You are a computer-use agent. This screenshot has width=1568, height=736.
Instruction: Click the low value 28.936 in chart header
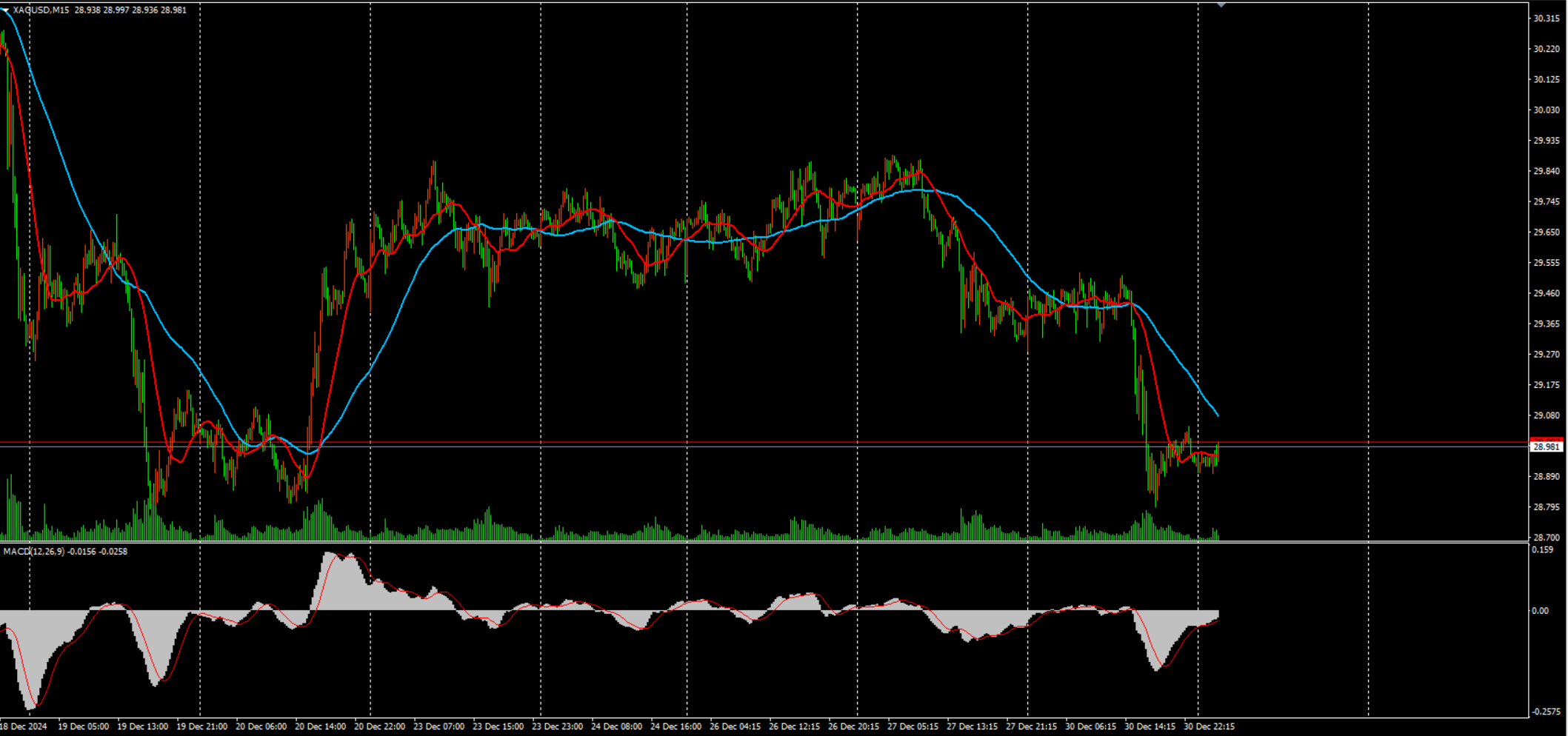point(145,10)
